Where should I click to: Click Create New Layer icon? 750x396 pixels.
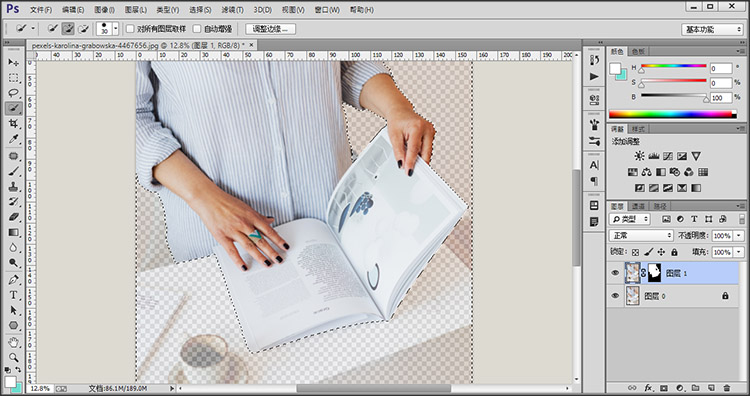(x=711, y=387)
